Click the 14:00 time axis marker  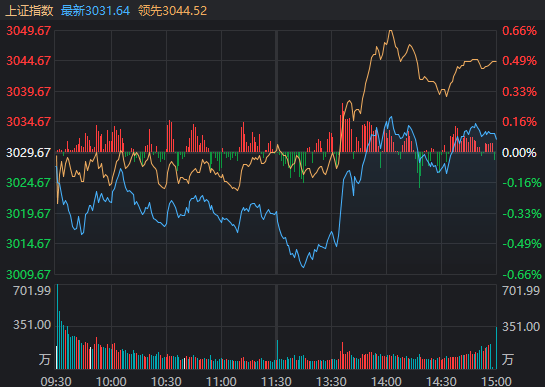click(386, 381)
